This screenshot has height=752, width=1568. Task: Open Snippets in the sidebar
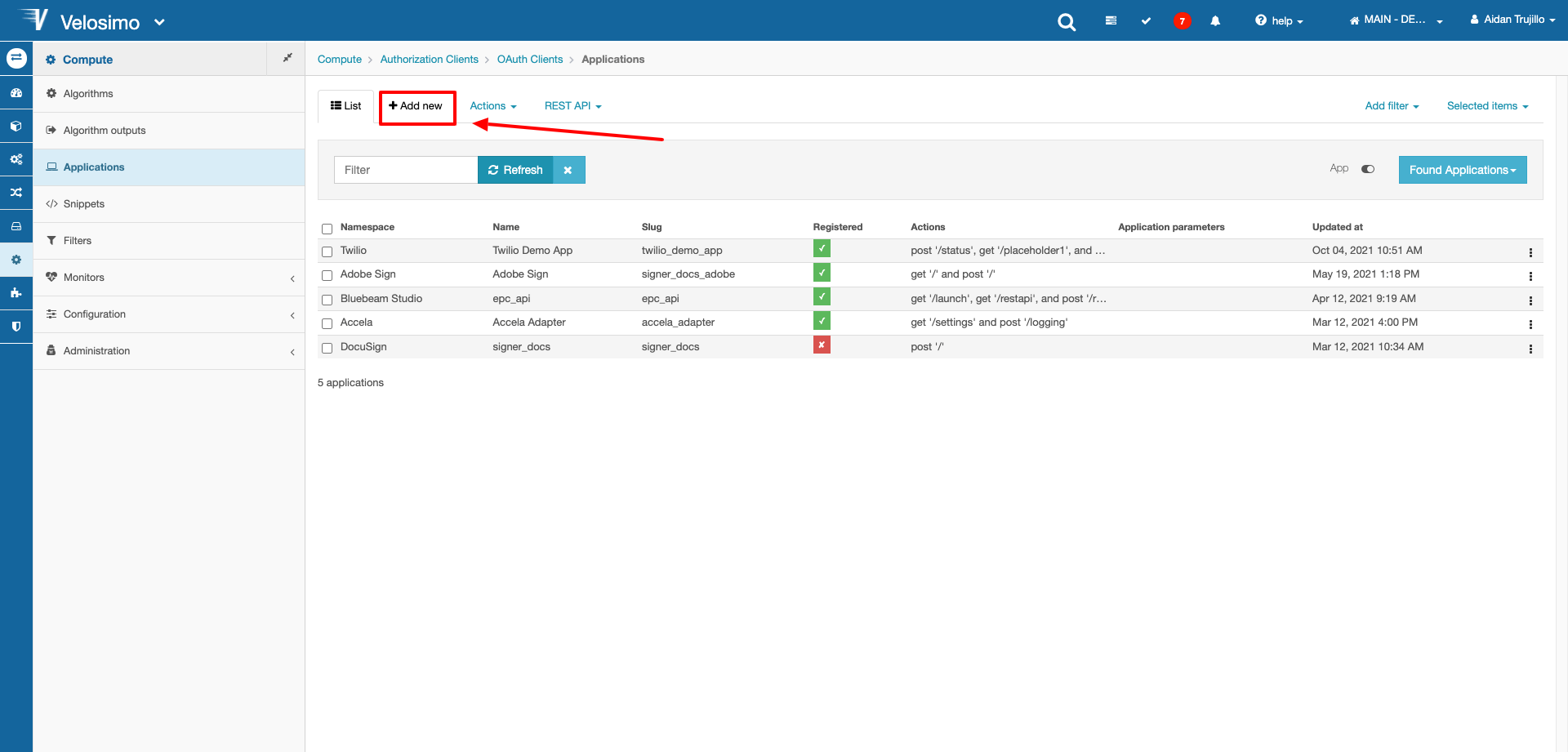pyautogui.click(x=169, y=204)
